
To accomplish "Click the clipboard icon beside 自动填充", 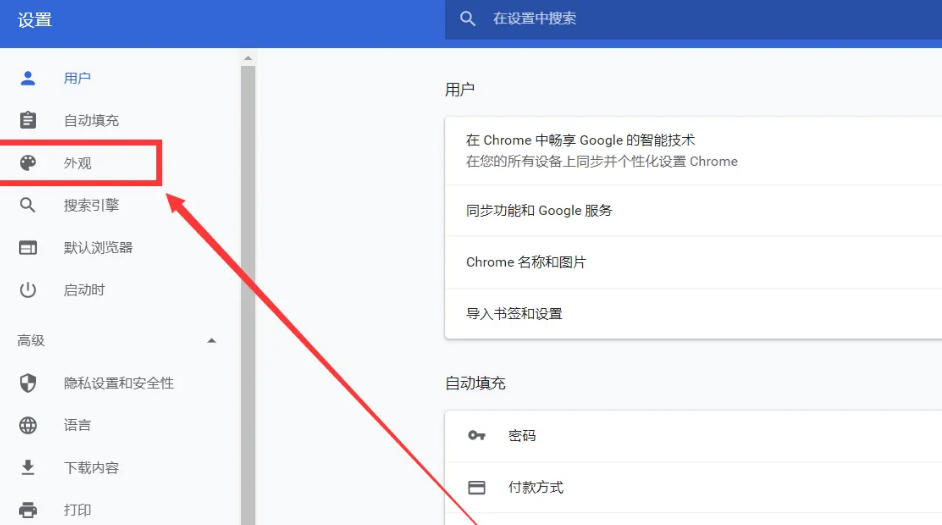I will pos(28,120).
